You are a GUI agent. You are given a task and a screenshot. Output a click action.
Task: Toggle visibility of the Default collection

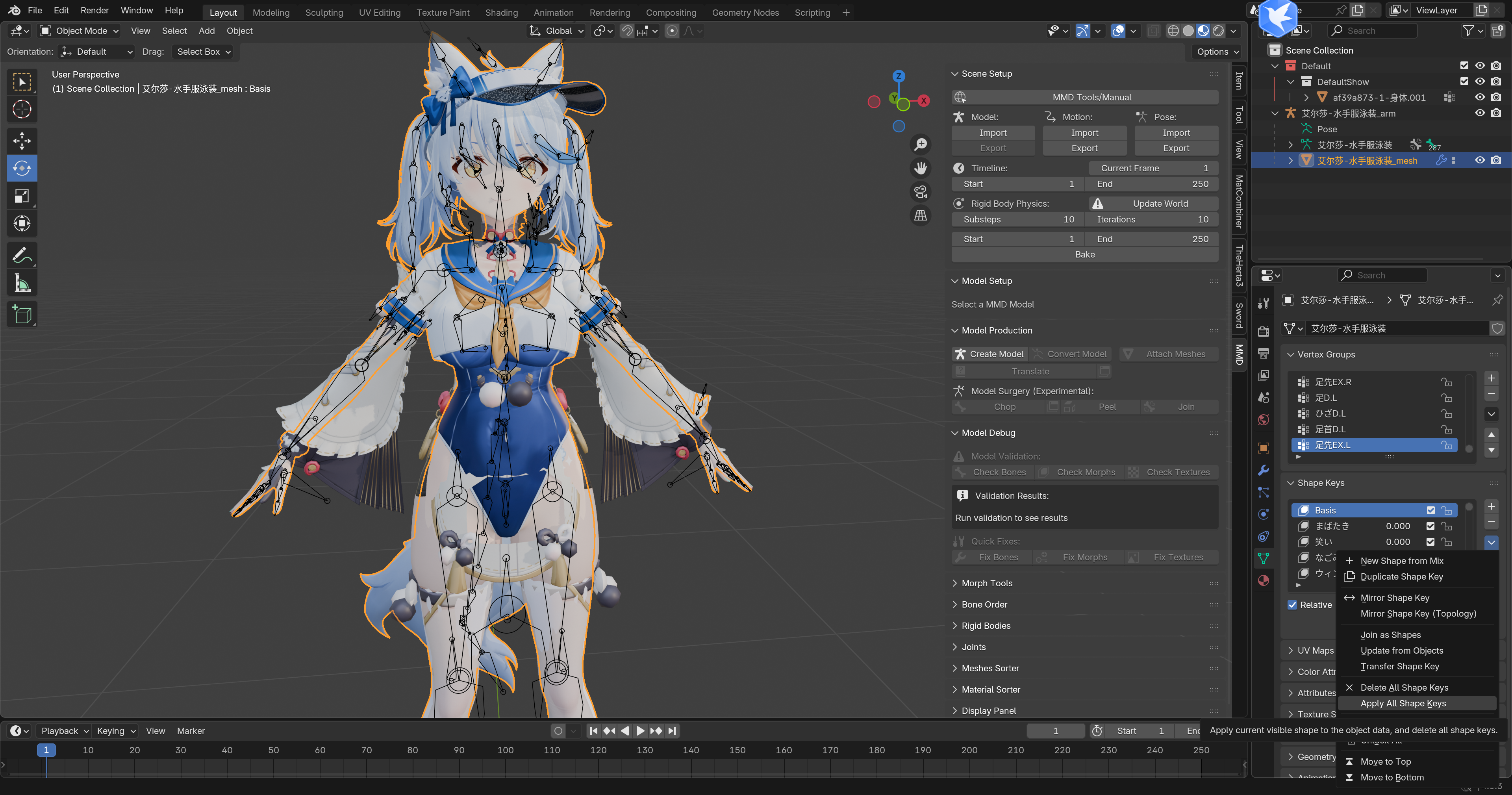pyautogui.click(x=1480, y=66)
